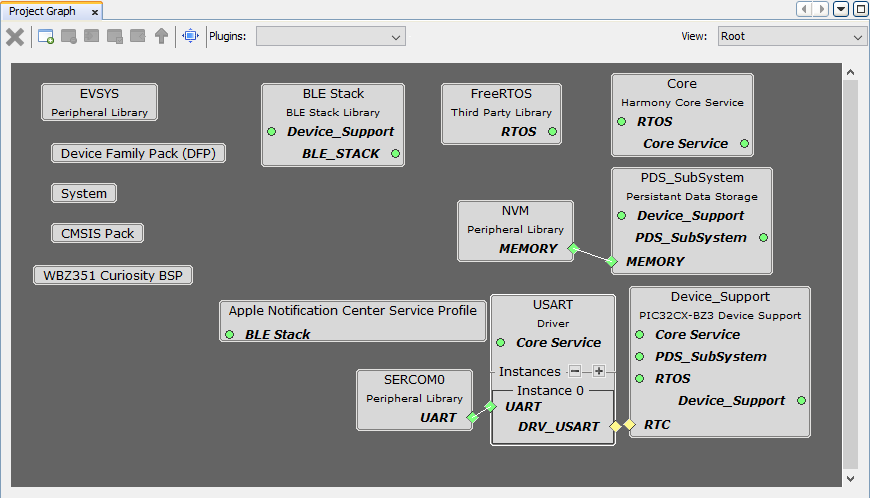
Task: Click scroll tabs left arrow button
Action: point(803,9)
